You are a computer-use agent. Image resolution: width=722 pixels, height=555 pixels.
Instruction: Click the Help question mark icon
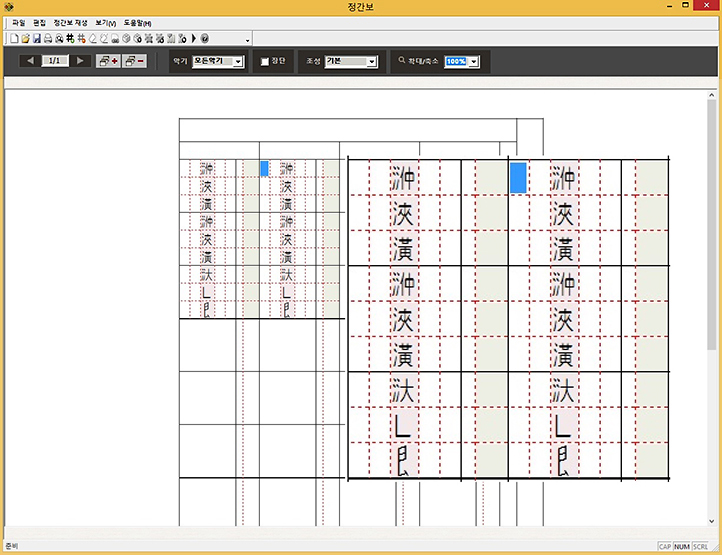tap(204, 39)
